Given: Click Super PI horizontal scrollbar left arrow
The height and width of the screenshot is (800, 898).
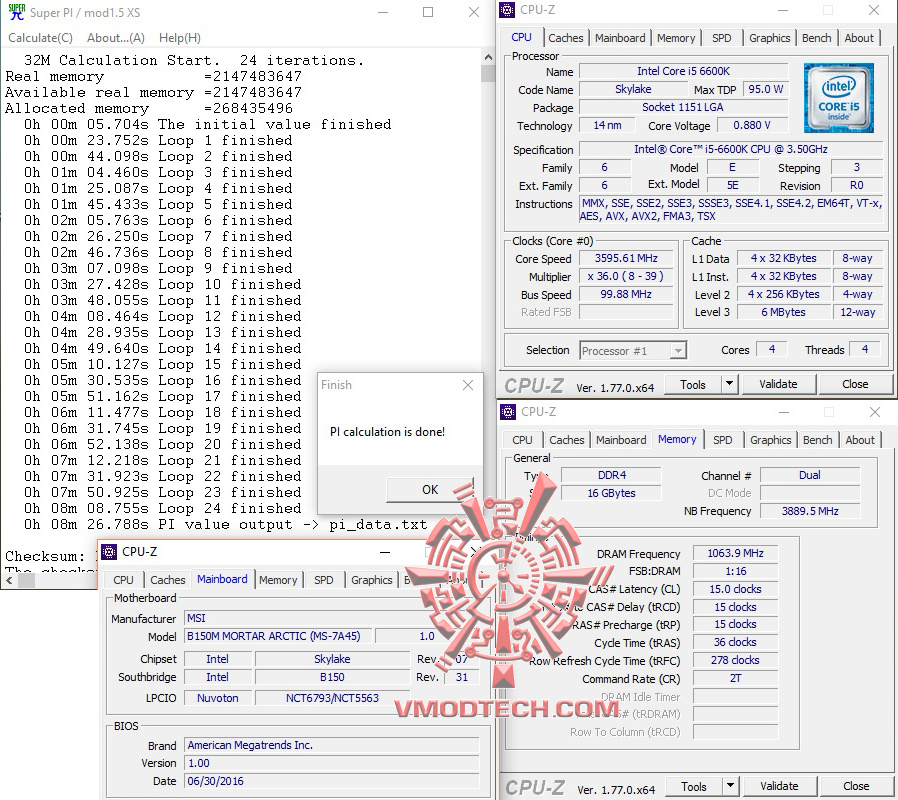Looking at the screenshot, I should [9, 580].
